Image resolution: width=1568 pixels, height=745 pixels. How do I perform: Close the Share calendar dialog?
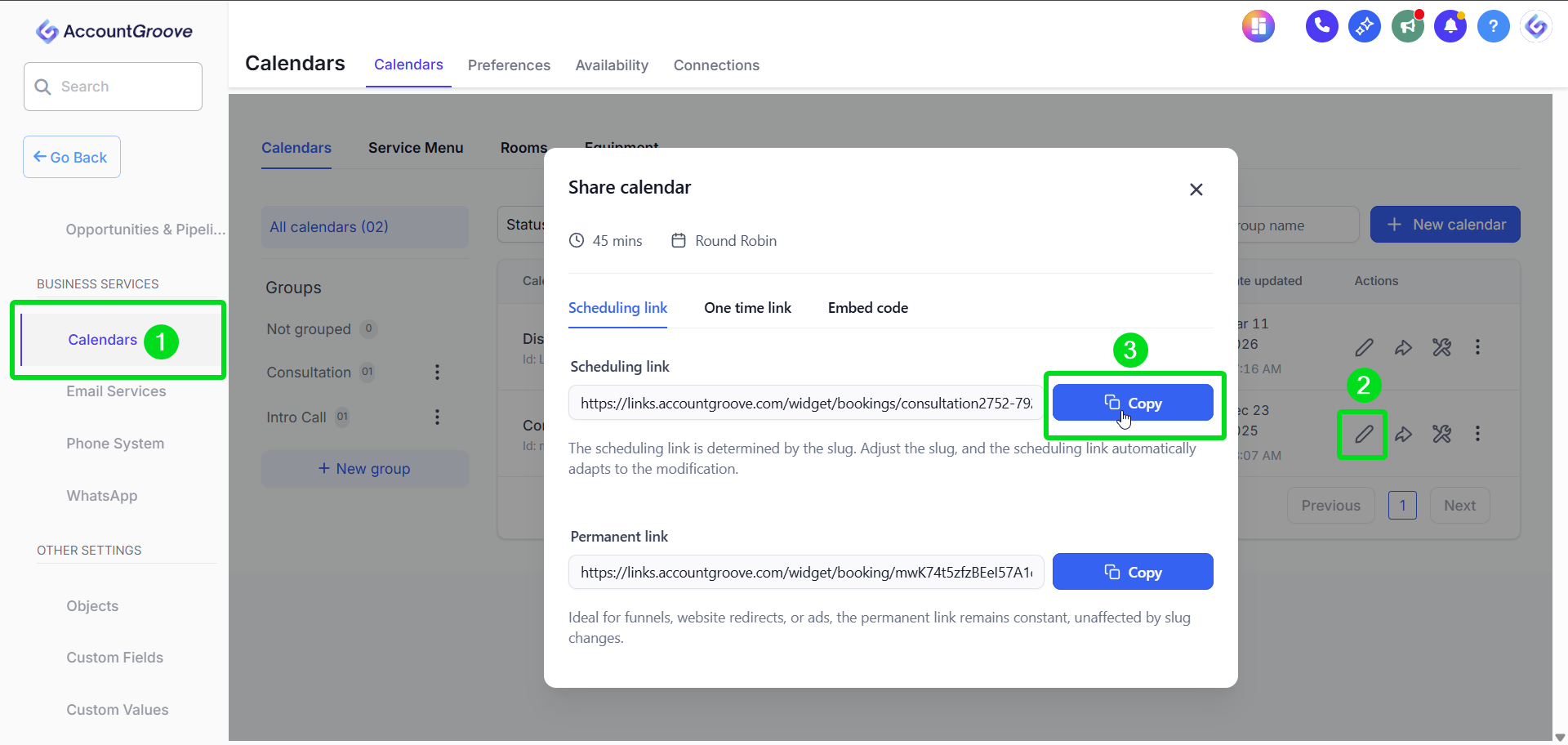tap(1196, 190)
